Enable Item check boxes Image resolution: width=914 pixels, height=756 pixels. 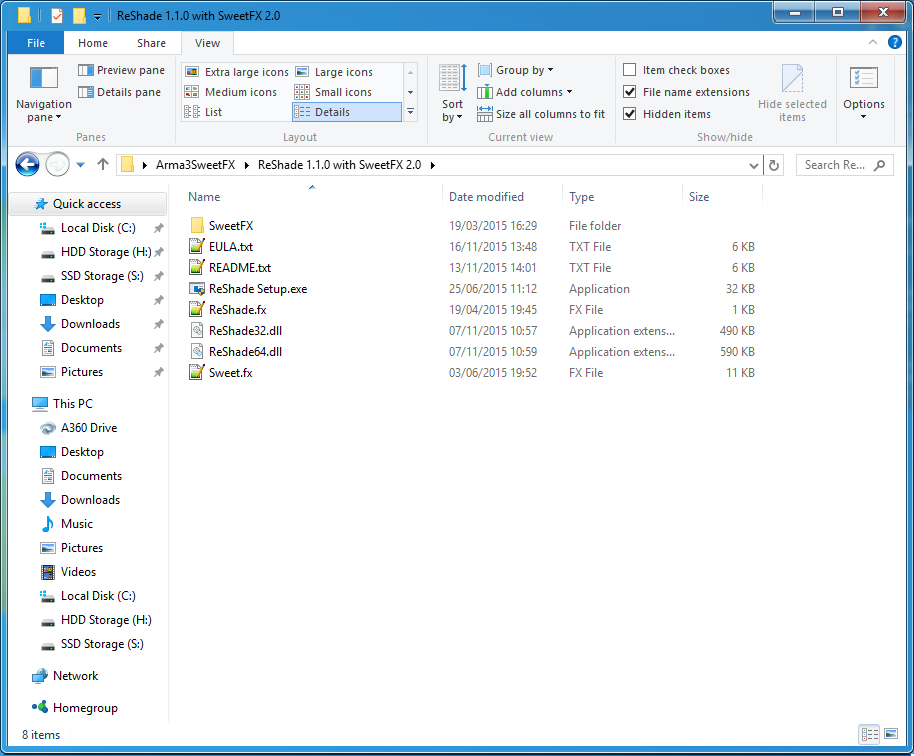[630, 70]
